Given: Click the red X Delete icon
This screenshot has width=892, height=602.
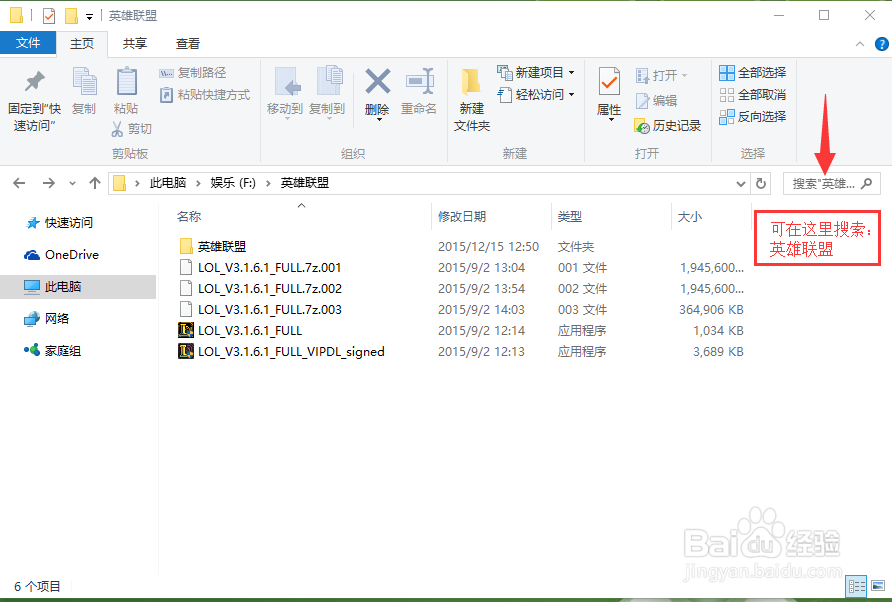Looking at the screenshot, I should tap(377, 81).
